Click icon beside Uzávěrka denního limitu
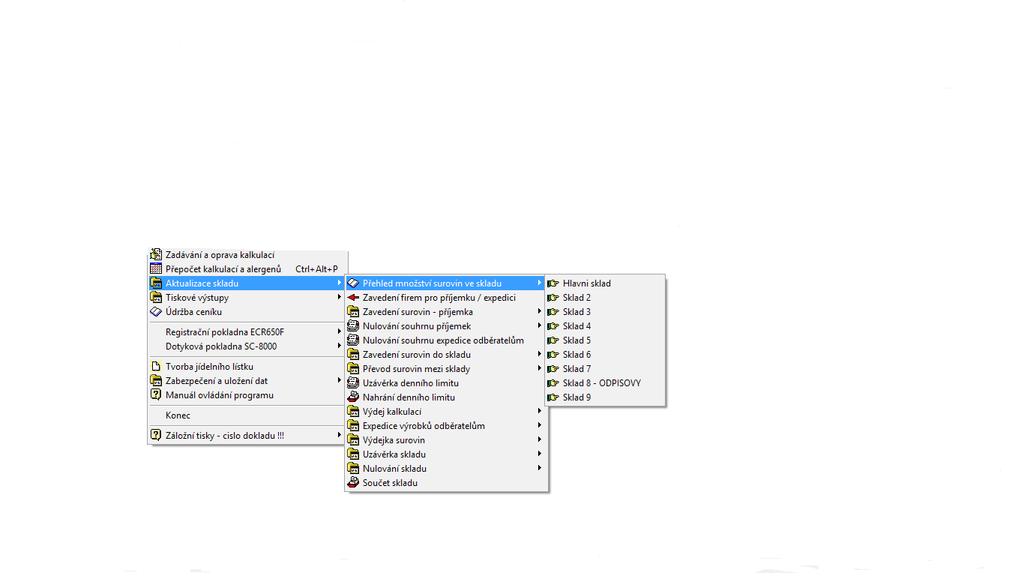 [x=353, y=383]
